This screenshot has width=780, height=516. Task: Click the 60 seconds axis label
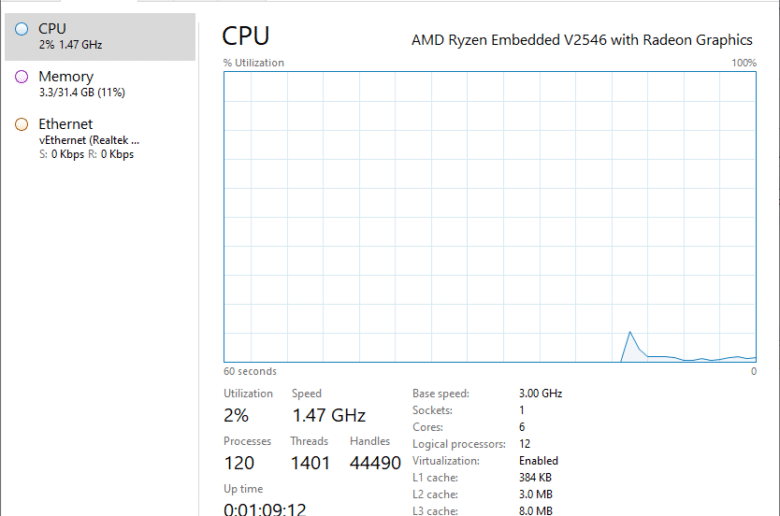click(250, 371)
